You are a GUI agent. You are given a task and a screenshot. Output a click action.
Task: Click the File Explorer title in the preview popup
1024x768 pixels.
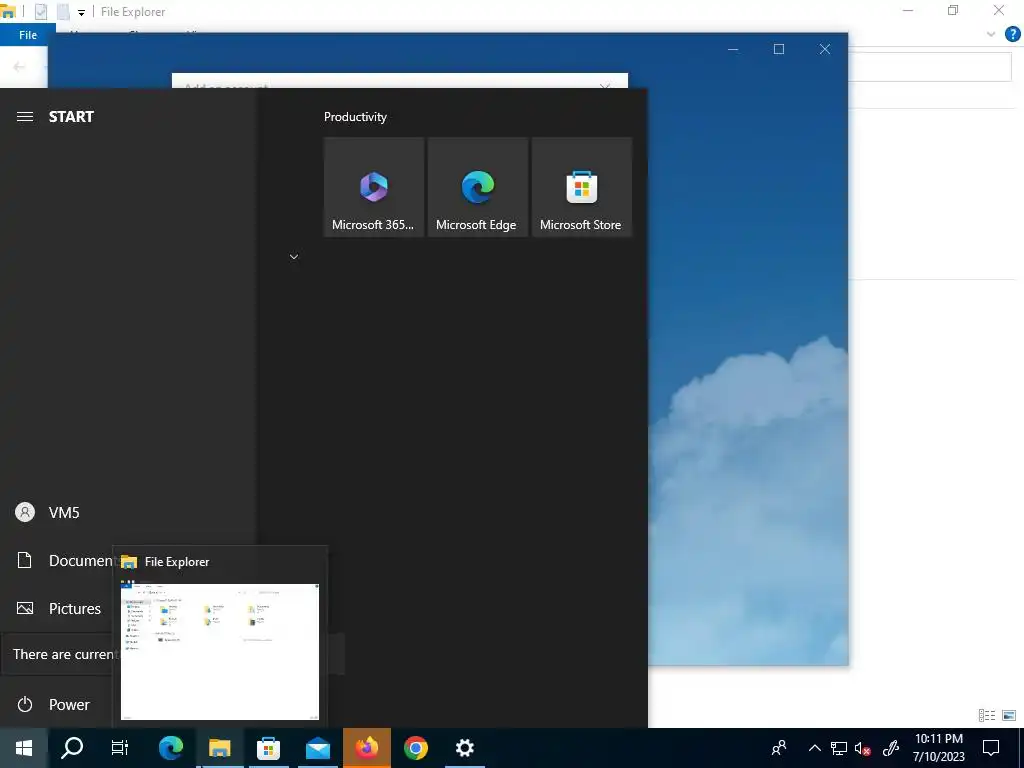coord(177,562)
